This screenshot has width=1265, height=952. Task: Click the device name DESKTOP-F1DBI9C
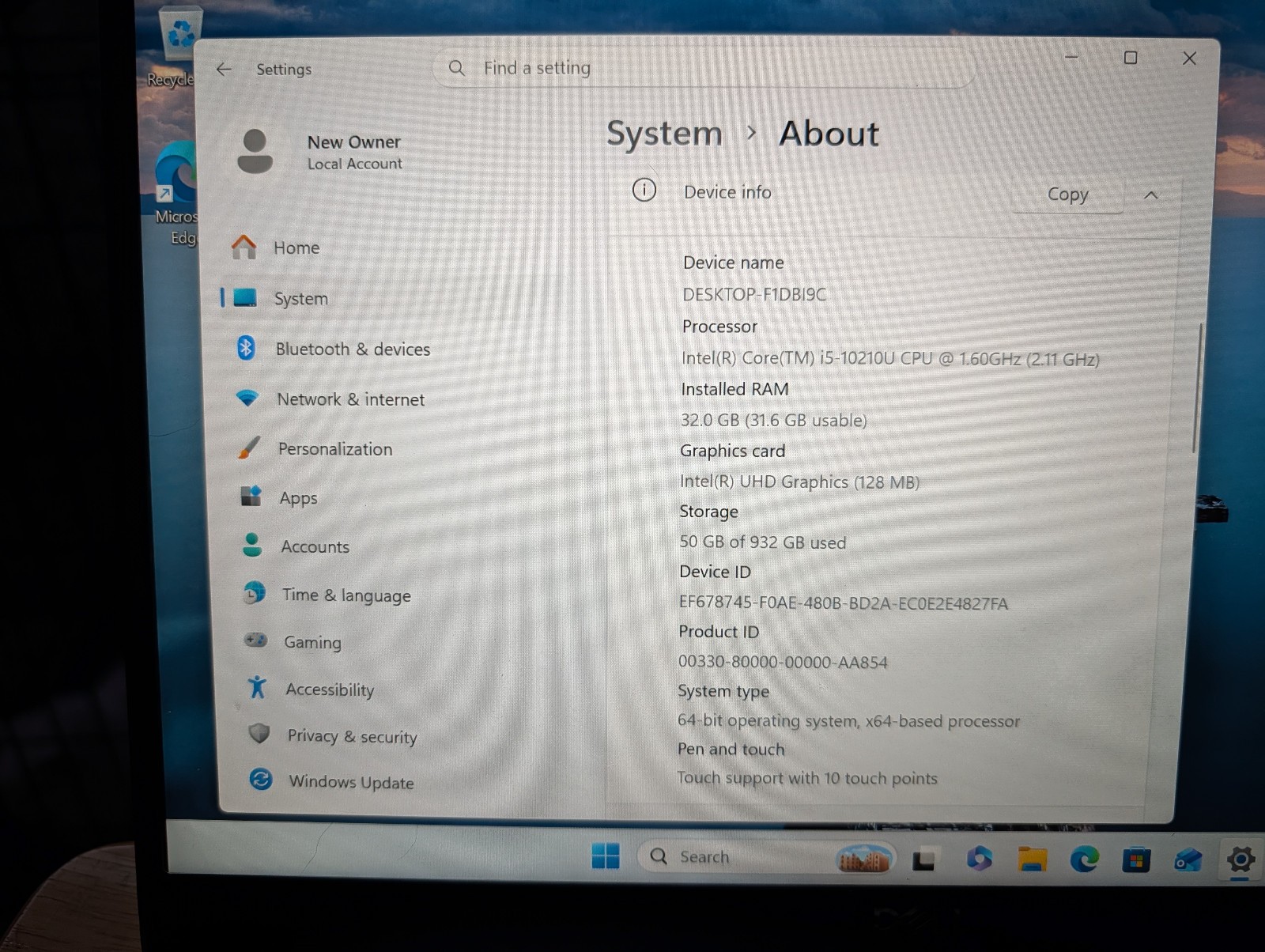pyautogui.click(x=754, y=294)
